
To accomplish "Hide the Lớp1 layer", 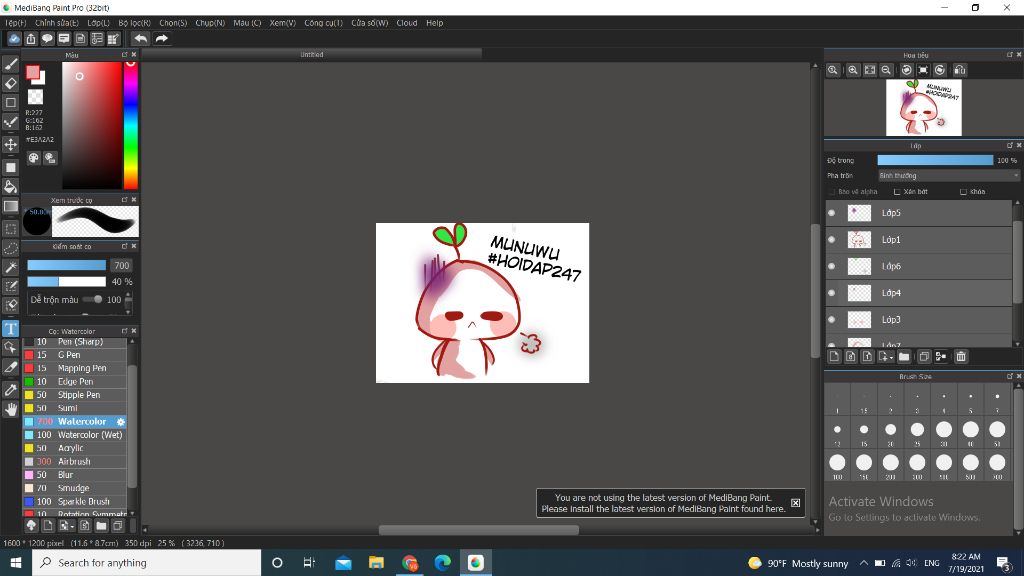I will click(831, 240).
